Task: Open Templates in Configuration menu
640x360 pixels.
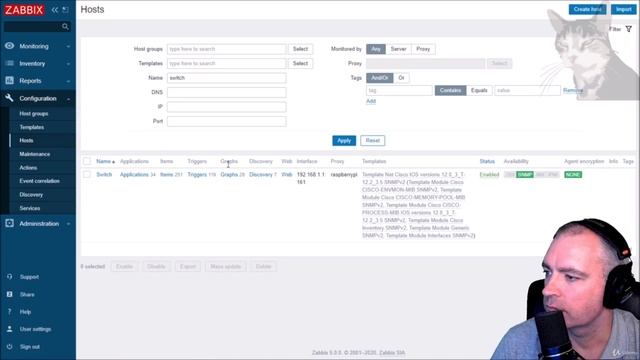Action: click(31, 127)
